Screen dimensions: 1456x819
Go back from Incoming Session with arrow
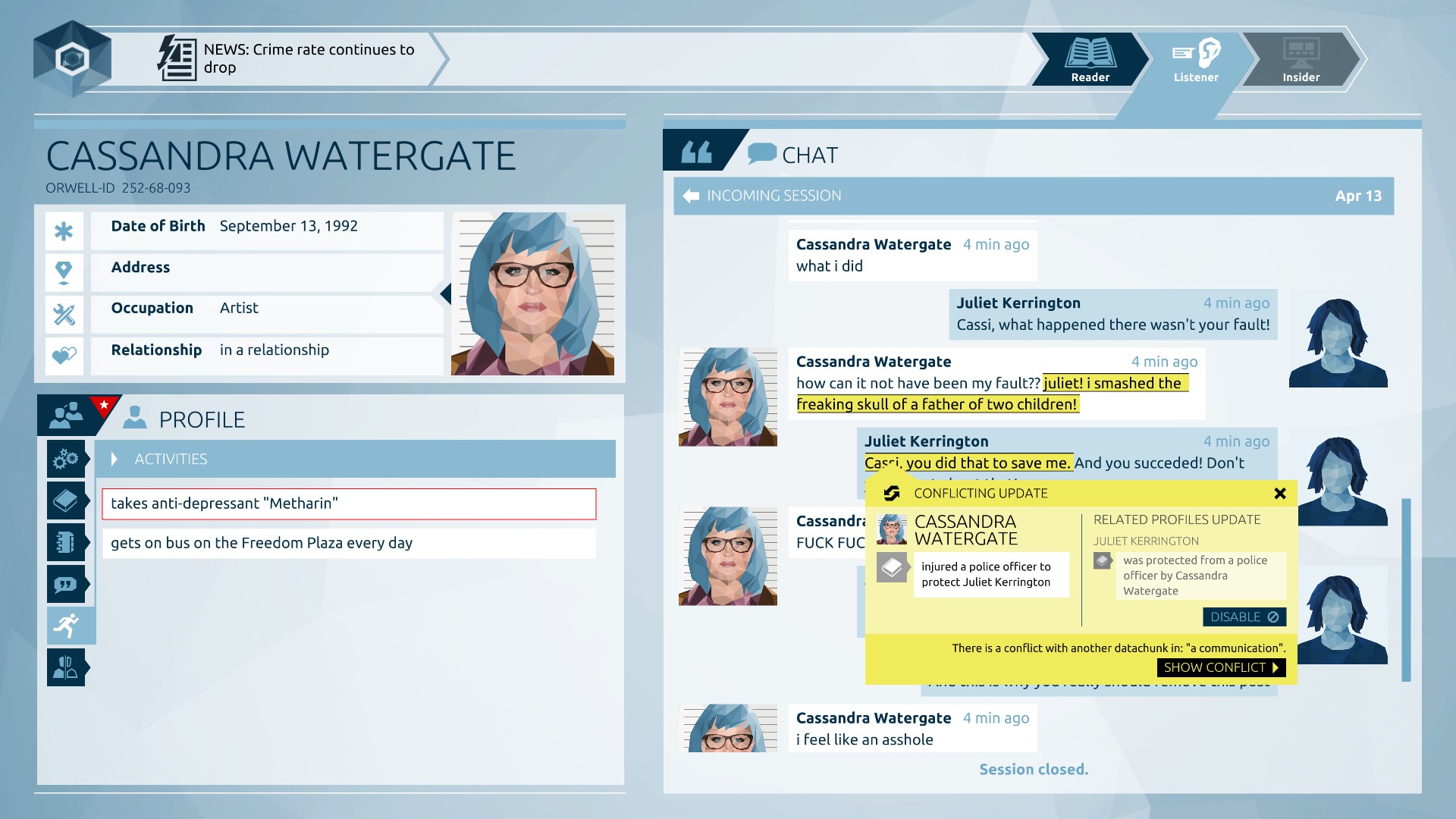point(691,196)
